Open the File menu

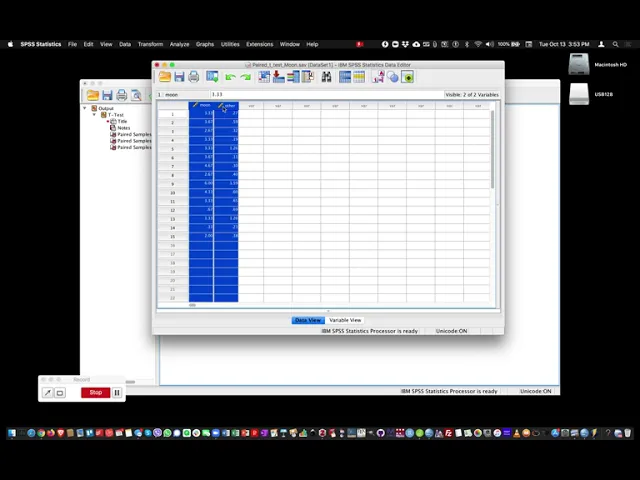72,44
